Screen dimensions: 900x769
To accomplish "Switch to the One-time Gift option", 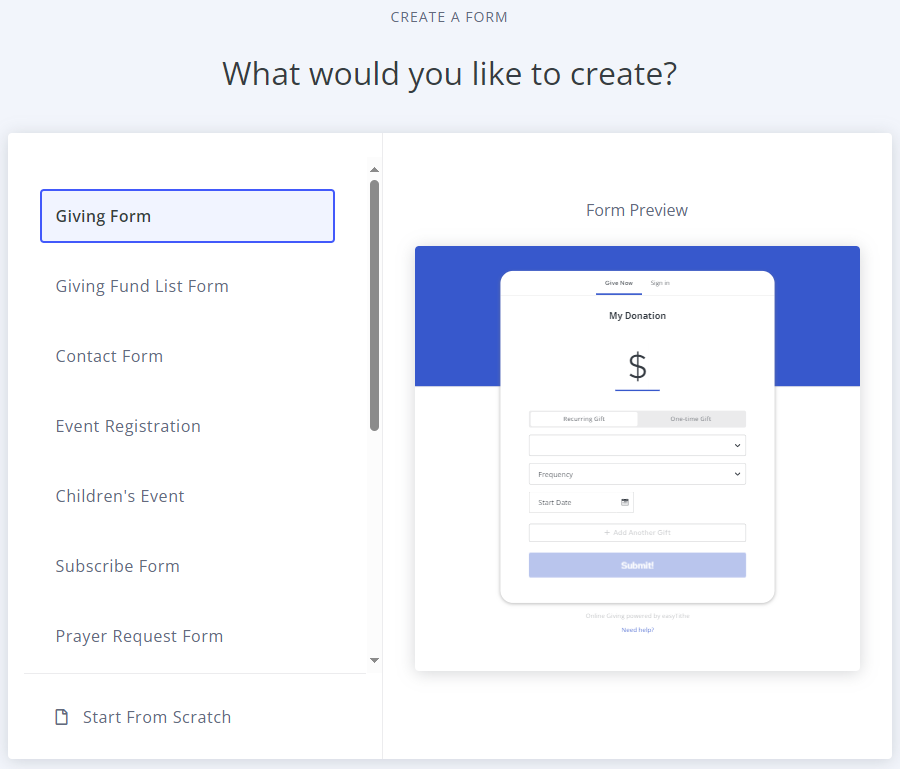I will [x=691, y=418].
